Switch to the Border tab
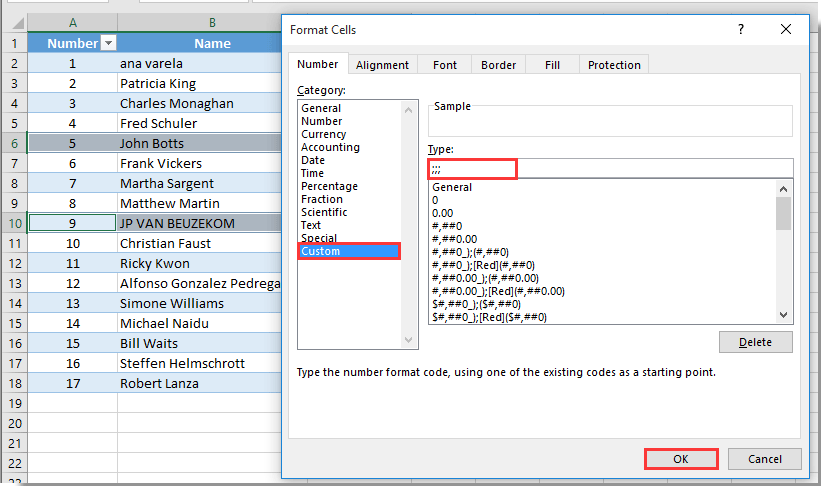Viewport: 821px width, 486px height. (x=498, y=65)
